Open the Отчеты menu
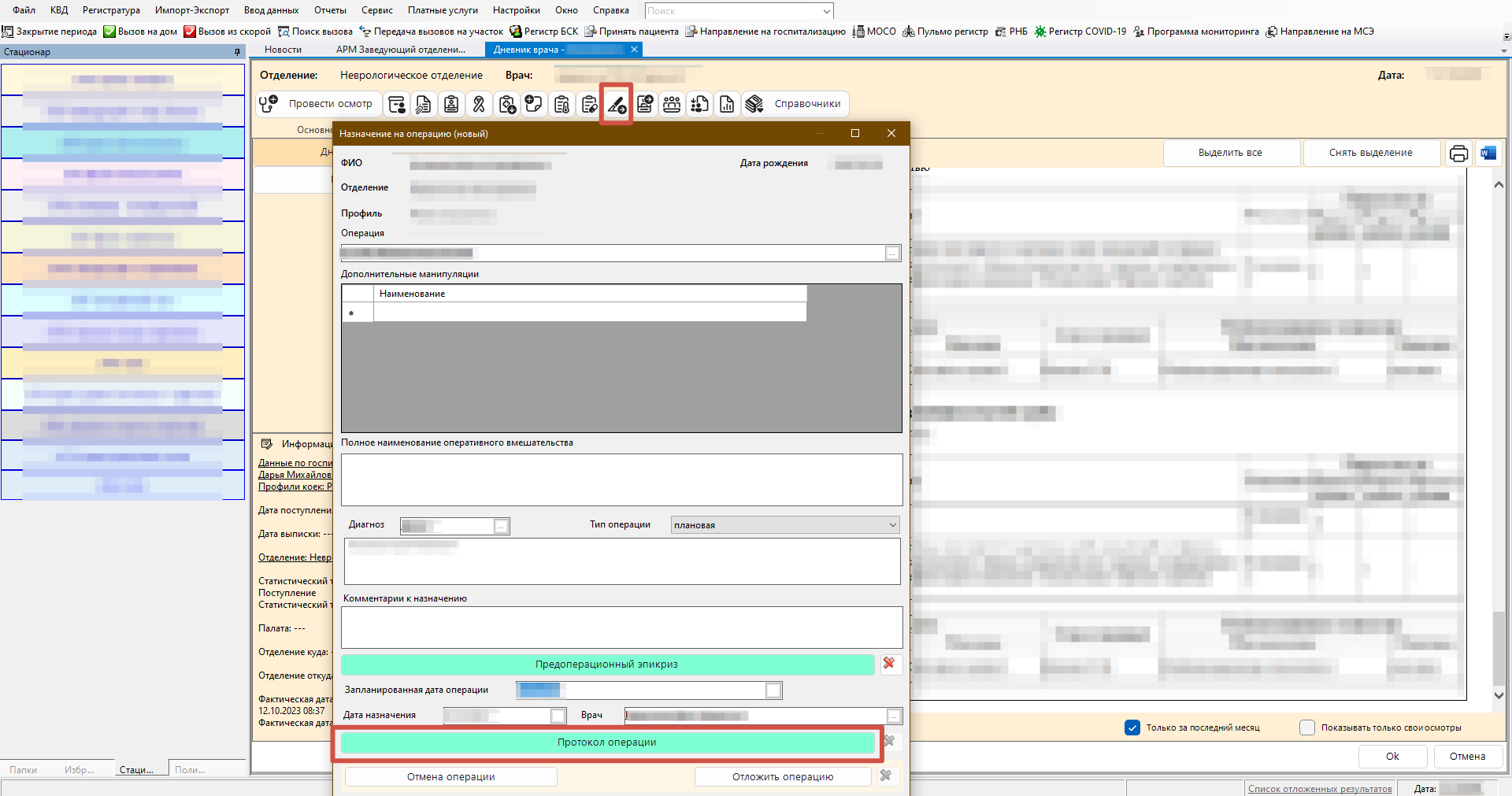This screenshot has width=1512, height=796. 330,10
